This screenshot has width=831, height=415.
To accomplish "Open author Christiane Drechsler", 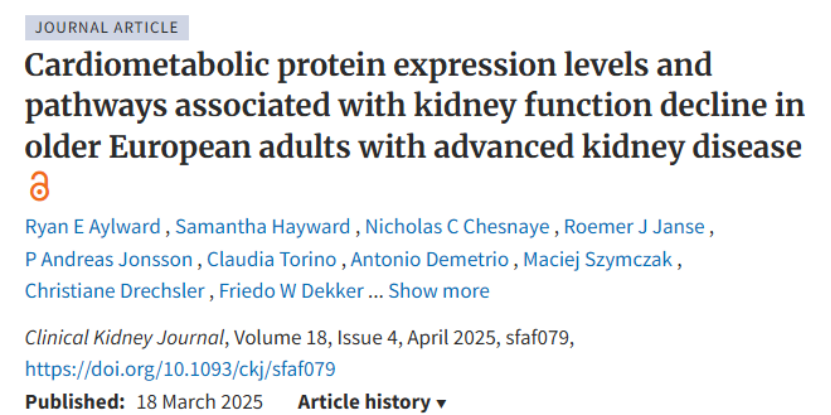I will (x=114, y=291).
